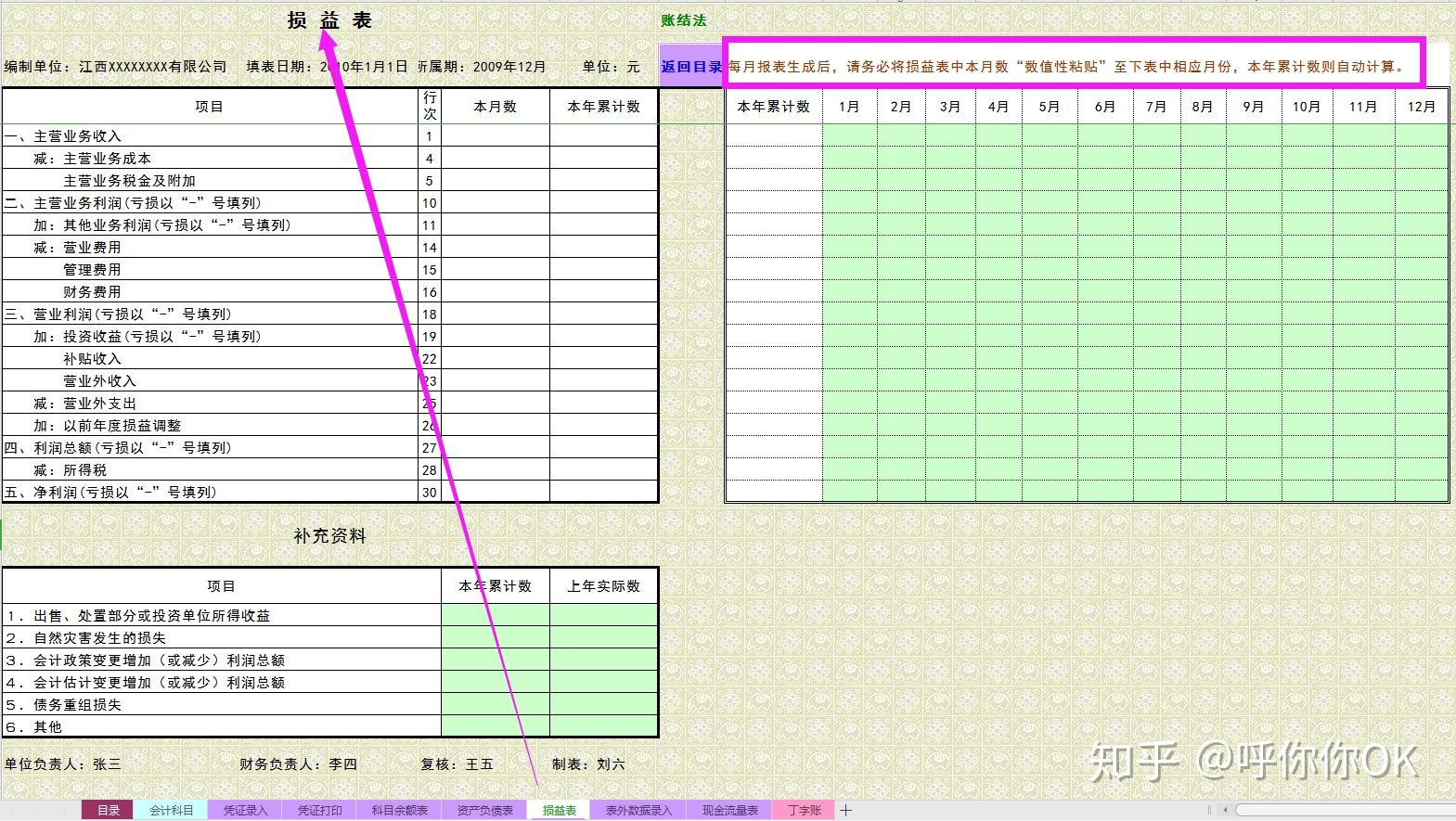Select the 所属期：2009年12月 cell
Viewport: 1456px width, 821px height.
click(481, 67)
